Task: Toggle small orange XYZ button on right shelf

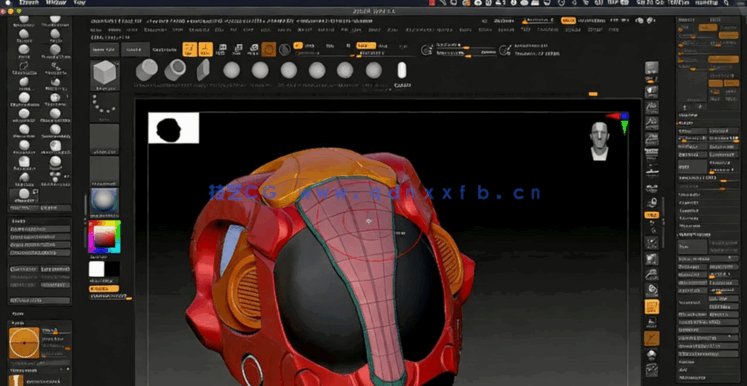Action: 651,215
